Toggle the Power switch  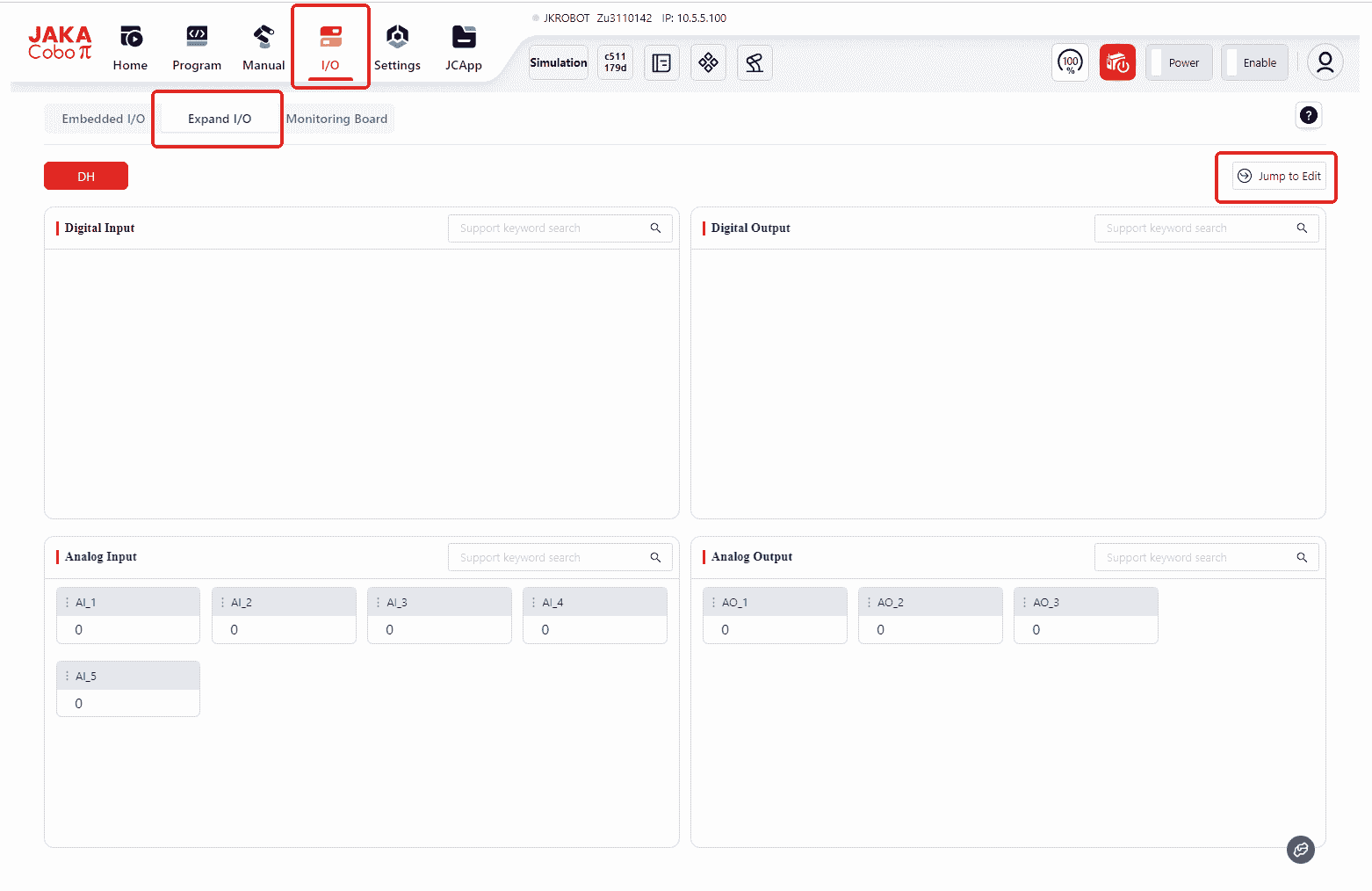tap(1179, 62)
